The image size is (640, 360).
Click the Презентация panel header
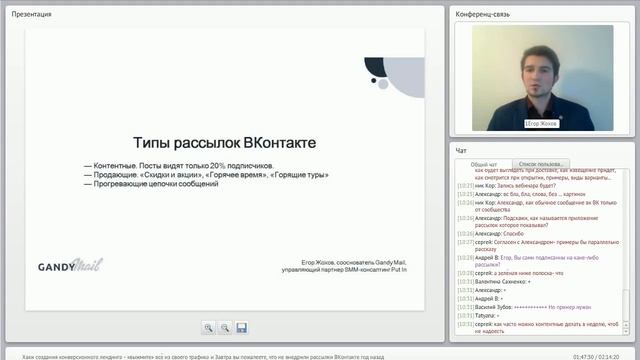click(x=31, y=14)
